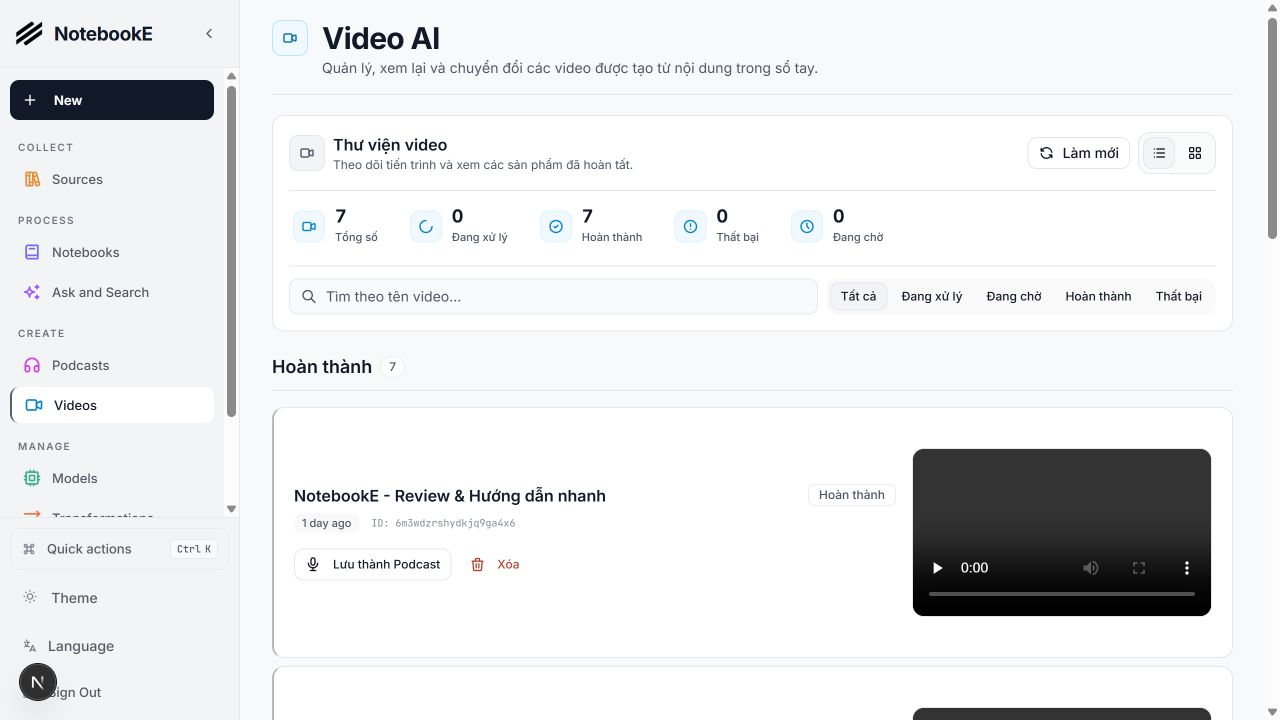The image size is (1280, 720).
Task: Click the Thất bại alert stat icon
Action: click(x=690, y=227)
